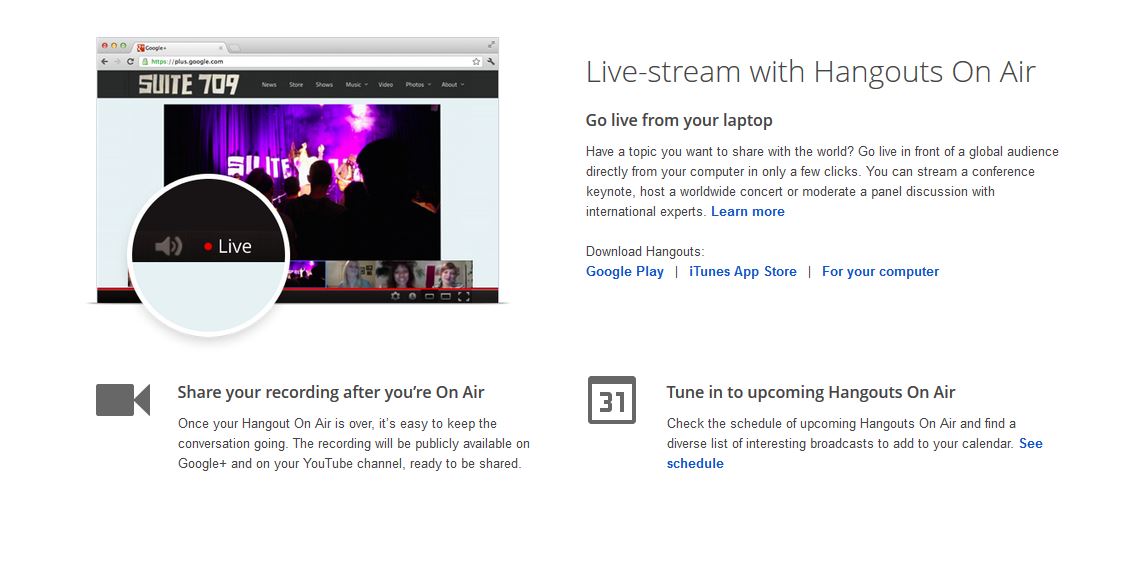Click the yellow macOS minimize button
The width and height of the screenshot is (1144, 579).
pyautogui.click(x=114, y=46)
